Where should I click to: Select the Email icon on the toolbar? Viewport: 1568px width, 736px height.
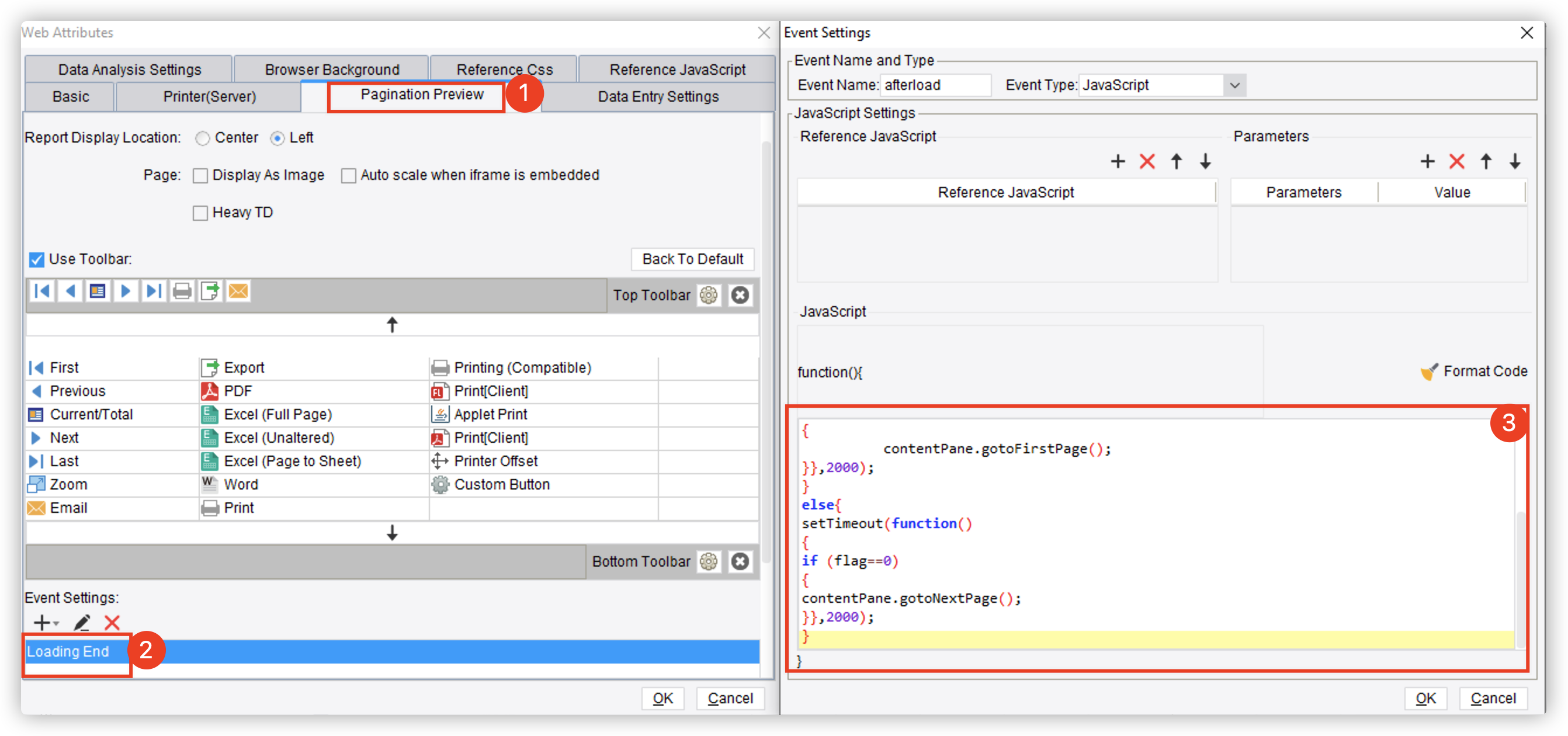(238, 291)
